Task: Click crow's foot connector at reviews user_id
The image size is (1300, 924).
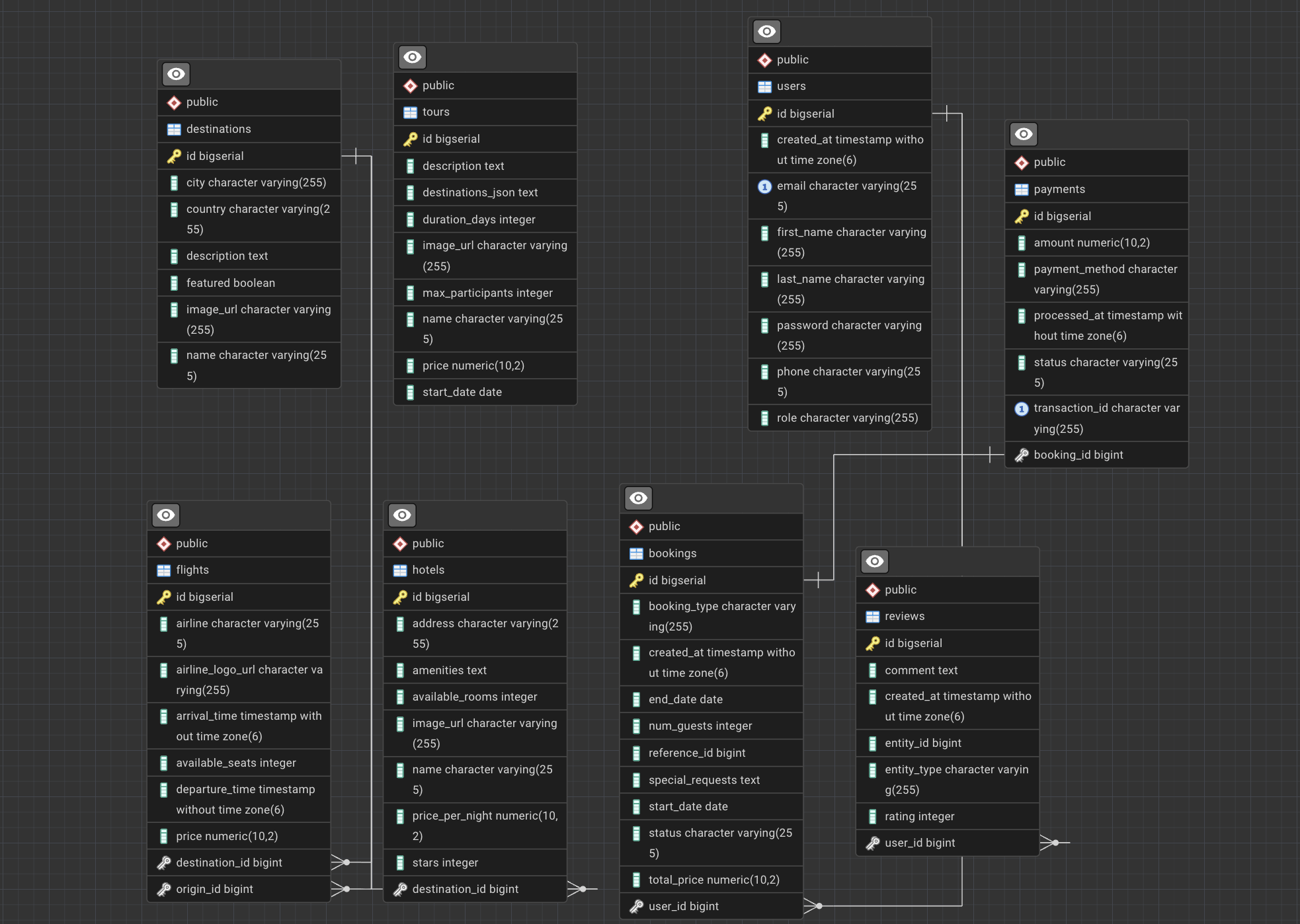Action: click(1050, 843)
